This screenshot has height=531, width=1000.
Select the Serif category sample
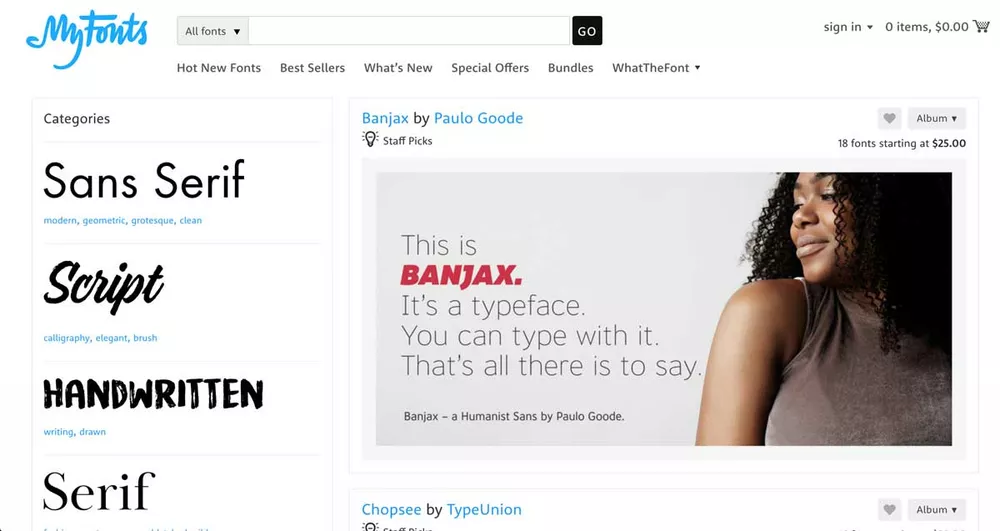[99, 491]
